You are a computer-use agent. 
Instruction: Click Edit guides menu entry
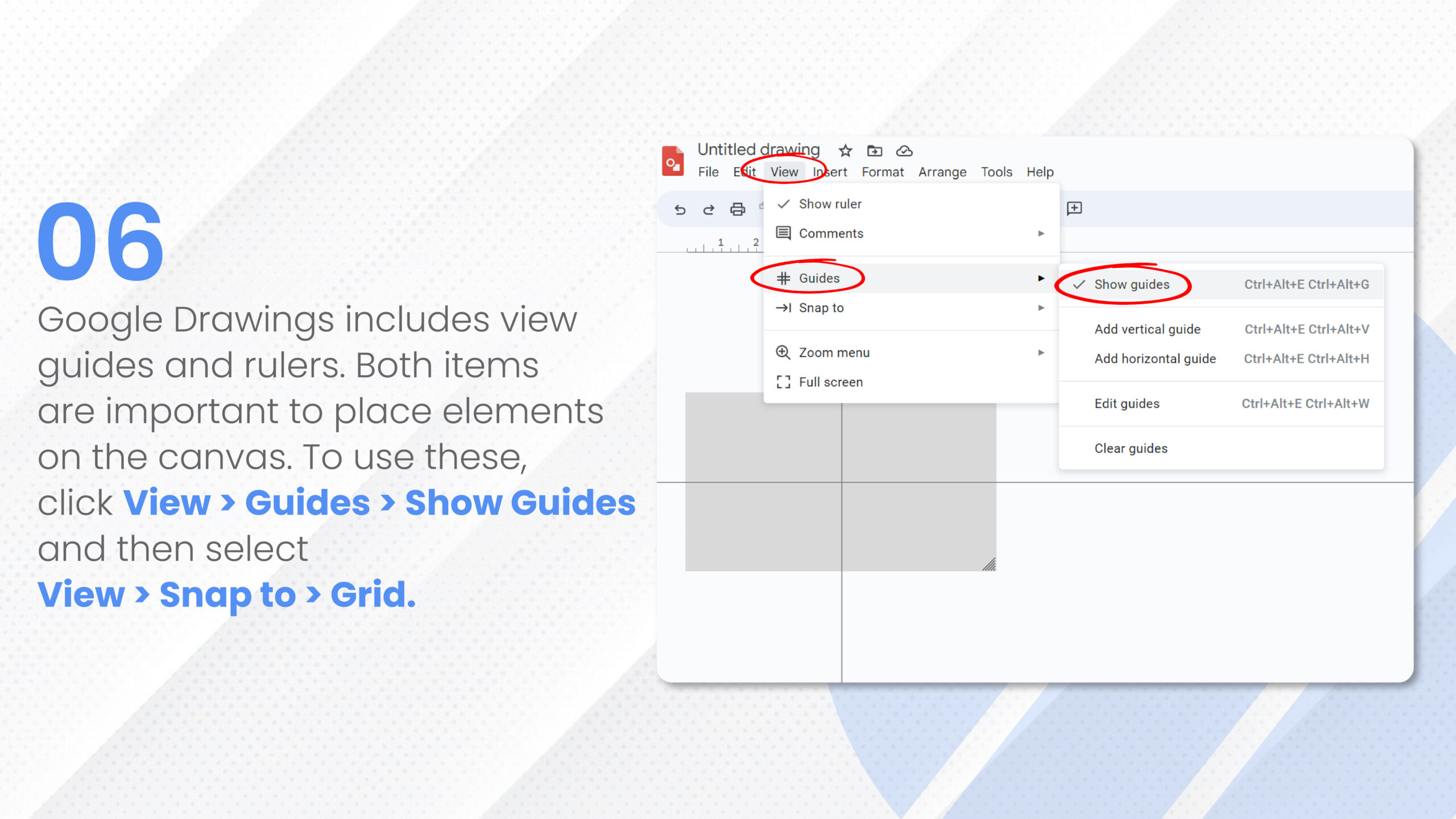tap(1126, 403)
